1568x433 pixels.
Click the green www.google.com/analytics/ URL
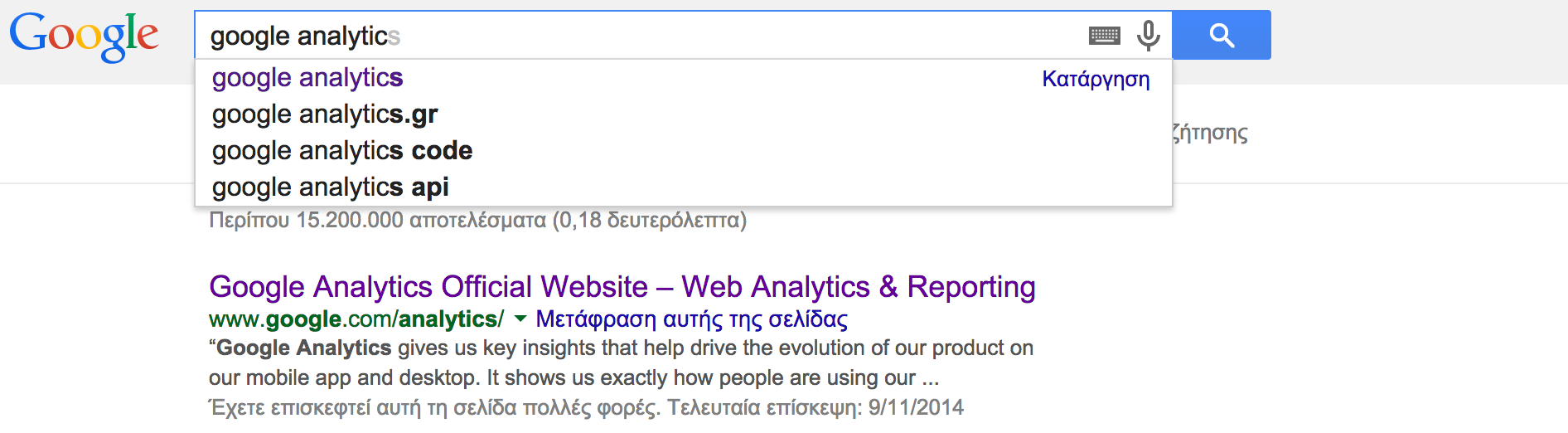pyautogui.click(x=356, y=319)
